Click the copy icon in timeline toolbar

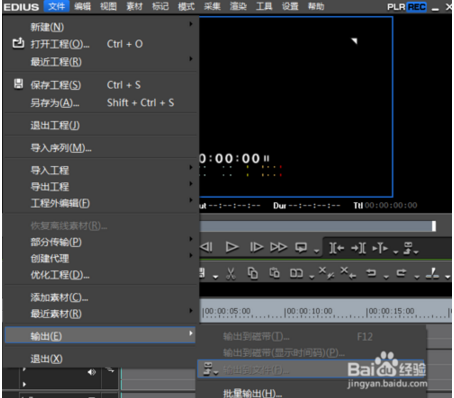[x=253, y=273]
